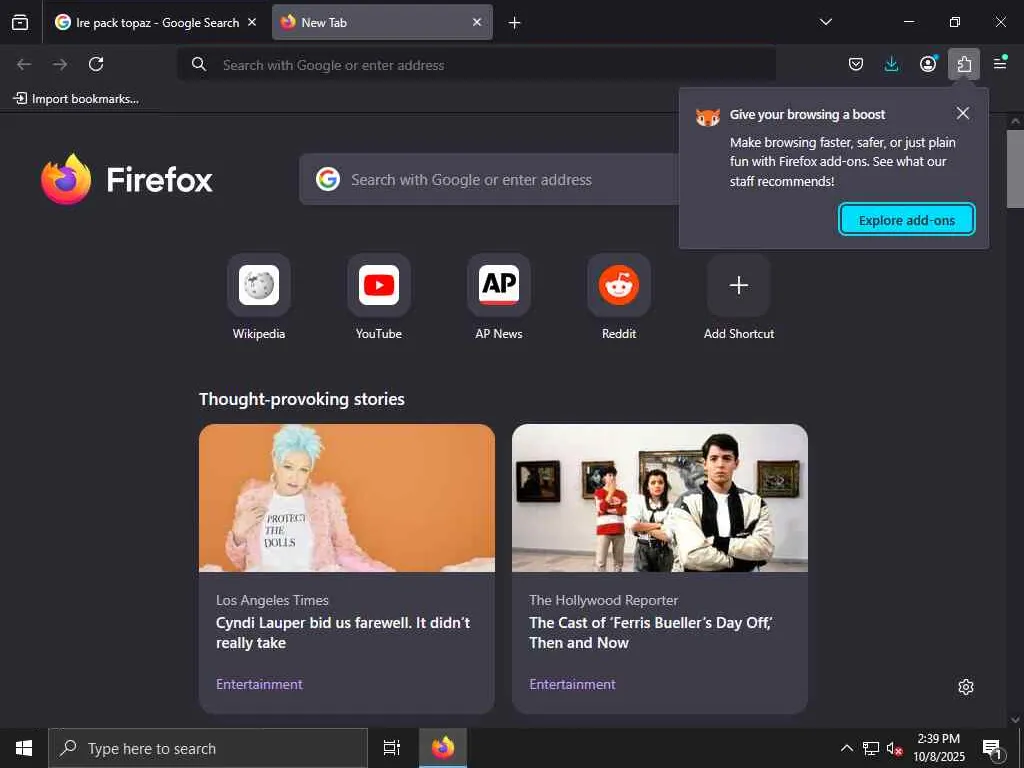Close the Google Search tab
This screenshot has height=768, width=1024.
tap(252, 22)
